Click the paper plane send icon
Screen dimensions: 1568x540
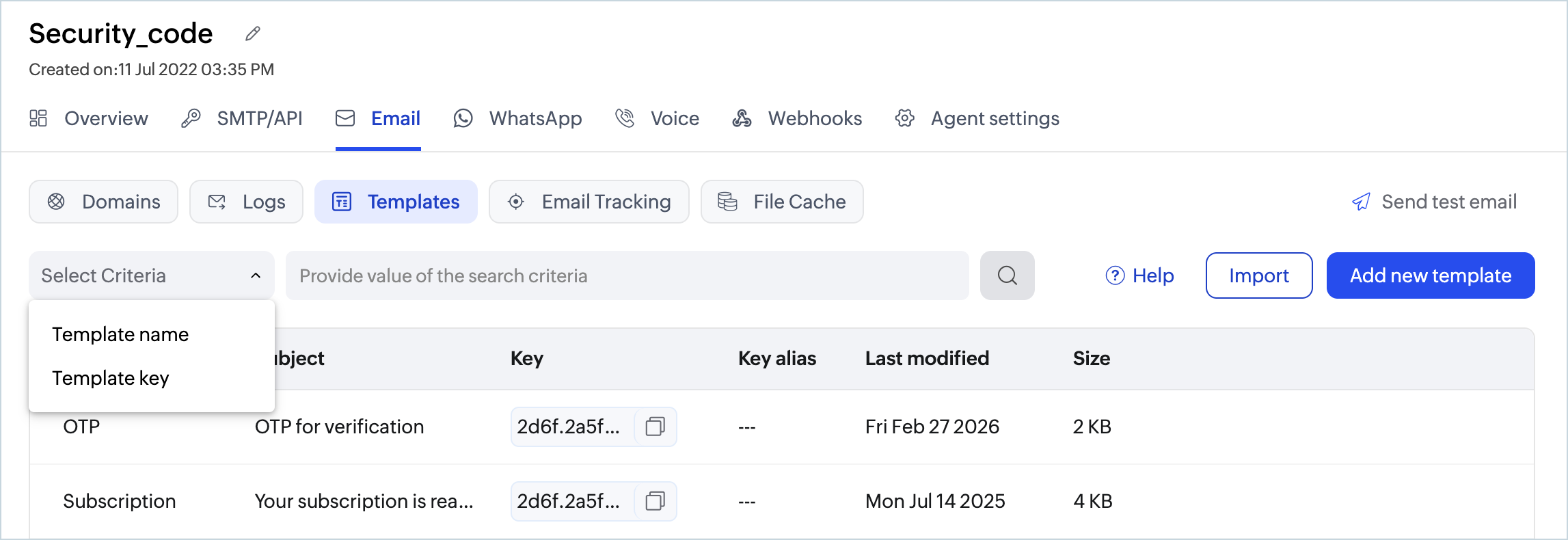[1361, 202]
